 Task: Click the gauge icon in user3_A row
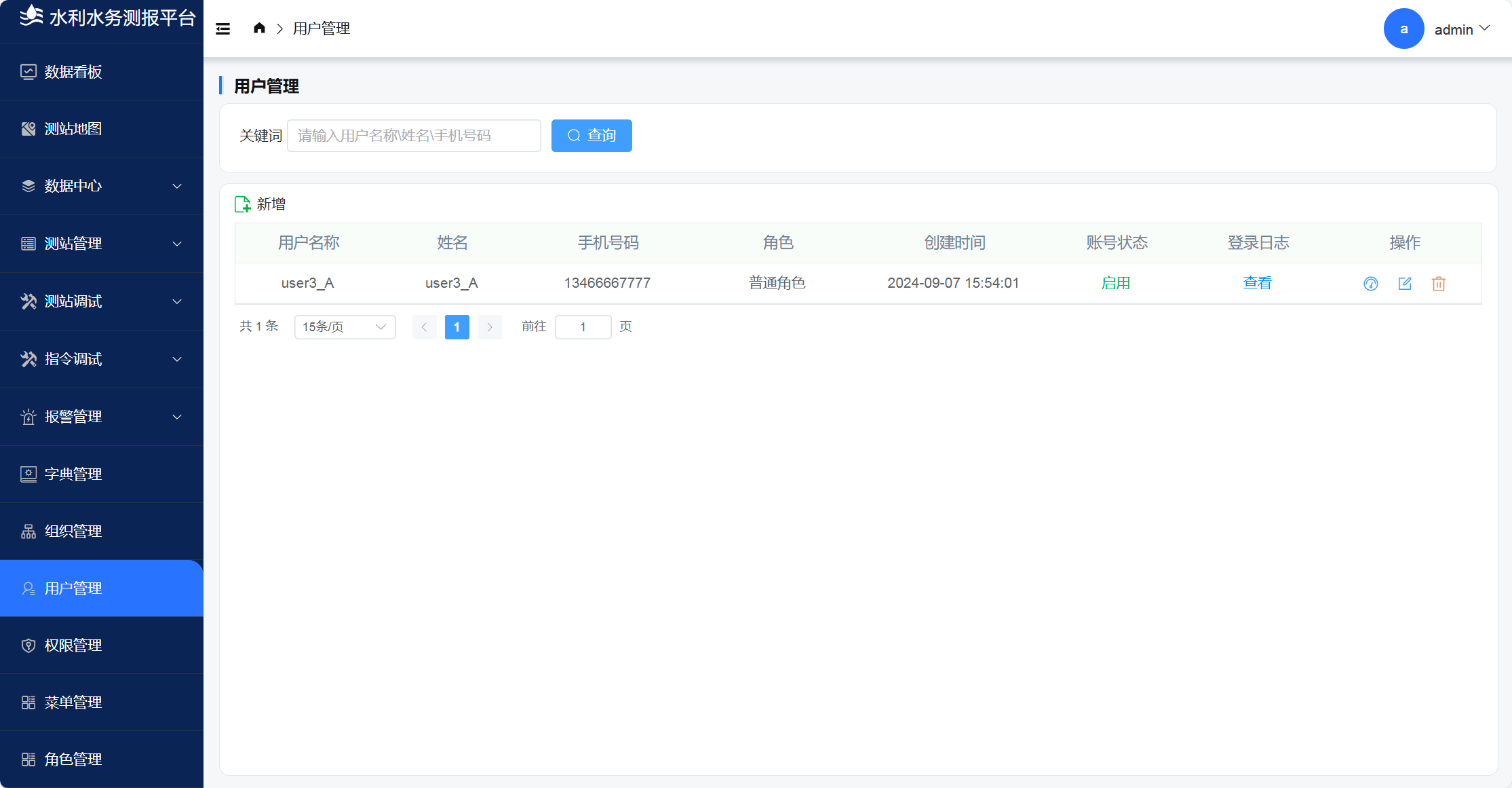coord(1370,284)
